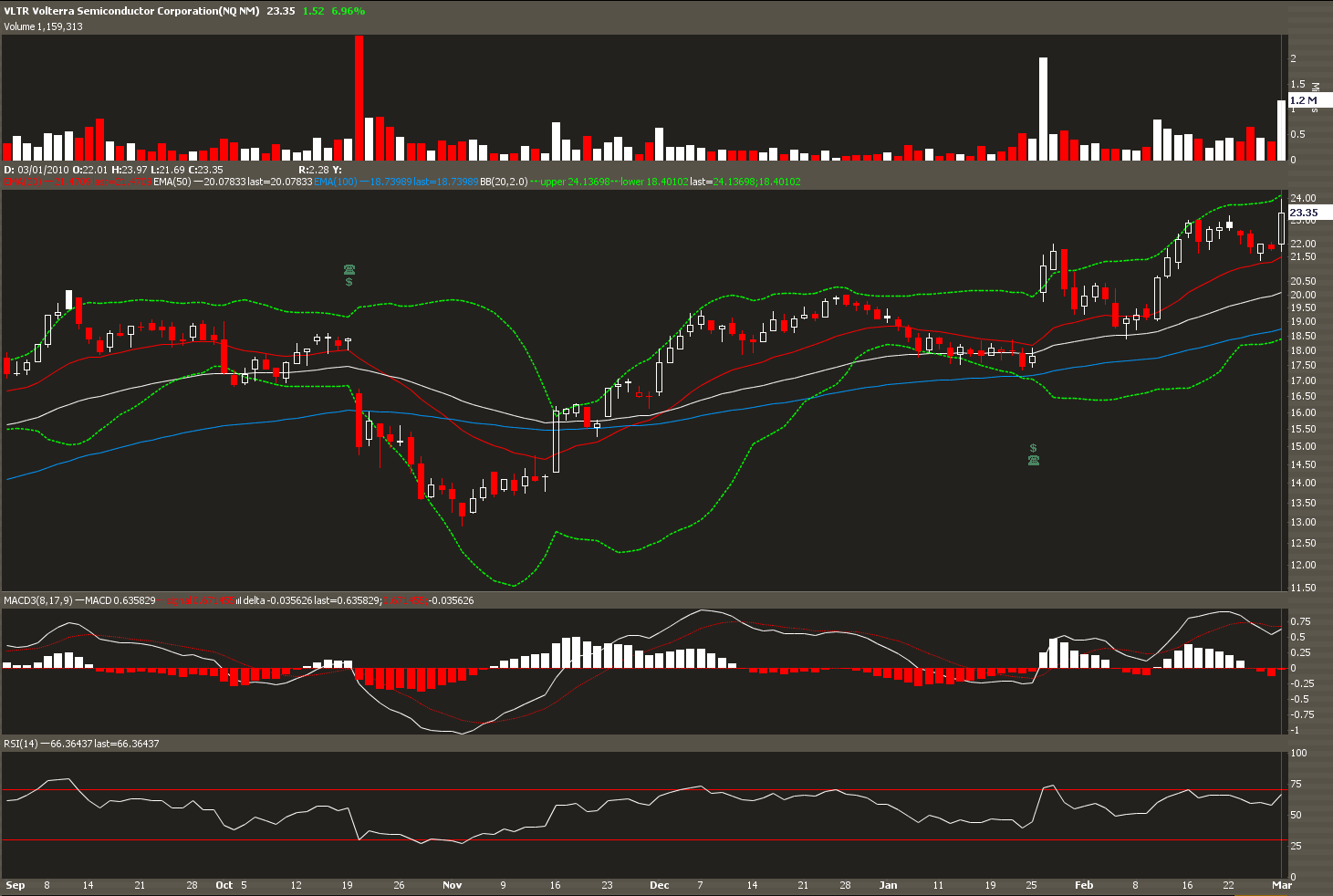The image size is (1333, 896).
Task: Select the MACD3(8,17,9) indicator label
Action: coord(36,600)
